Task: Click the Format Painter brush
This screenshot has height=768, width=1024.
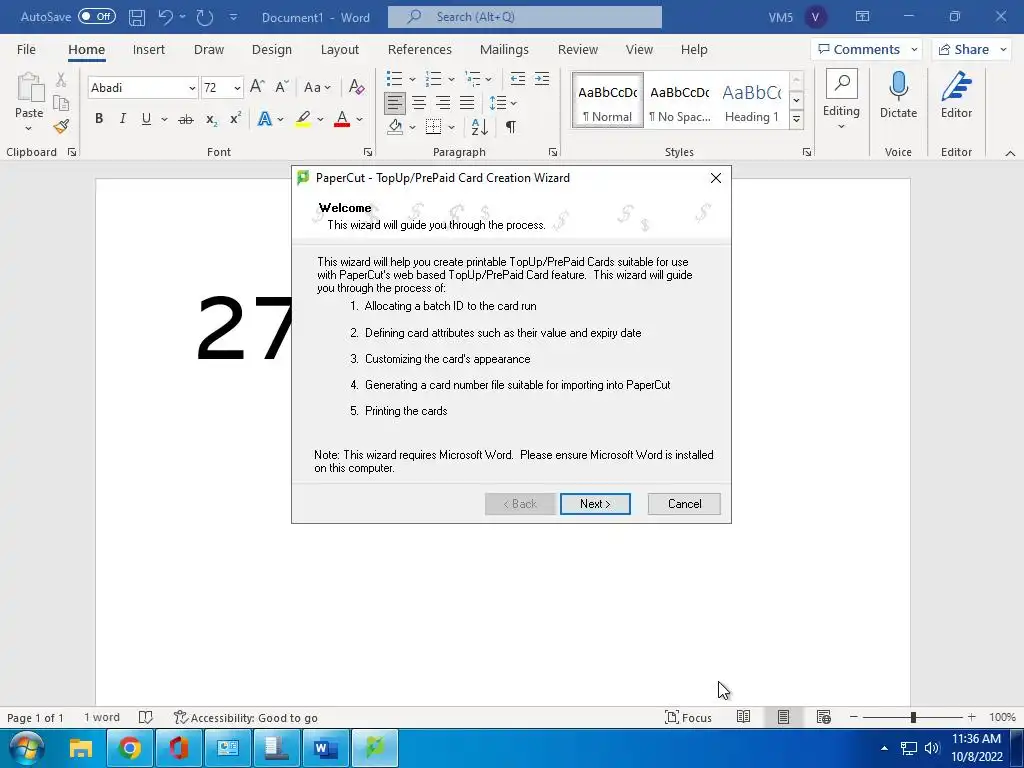Action: (x=61, y=127)
